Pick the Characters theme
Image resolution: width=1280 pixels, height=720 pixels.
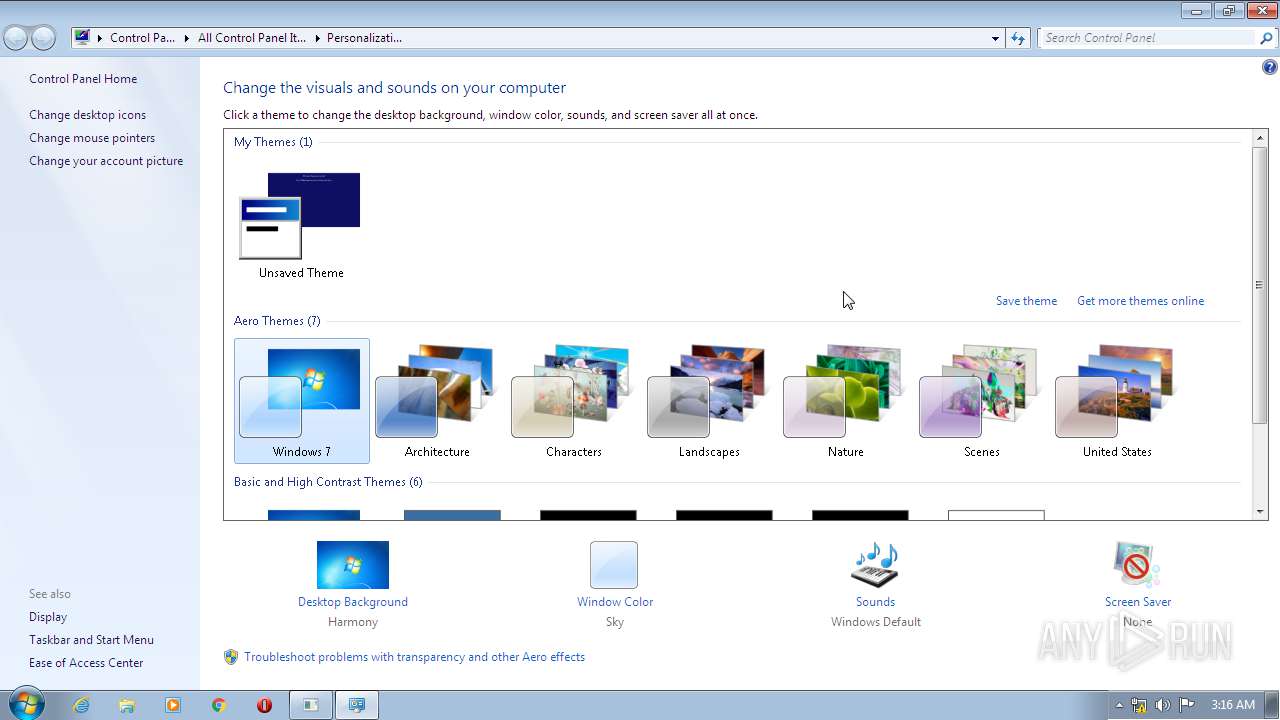click(x=573, y=401)
